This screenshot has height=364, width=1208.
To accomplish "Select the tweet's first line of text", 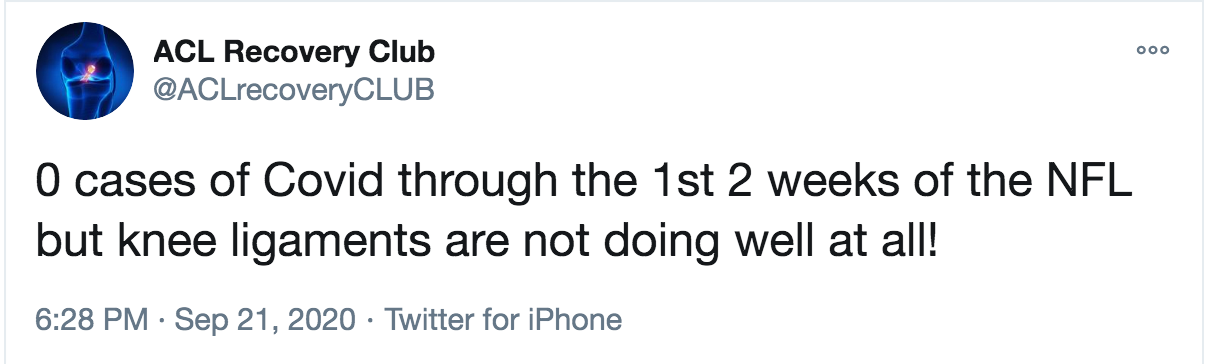I will coord(588,186).
